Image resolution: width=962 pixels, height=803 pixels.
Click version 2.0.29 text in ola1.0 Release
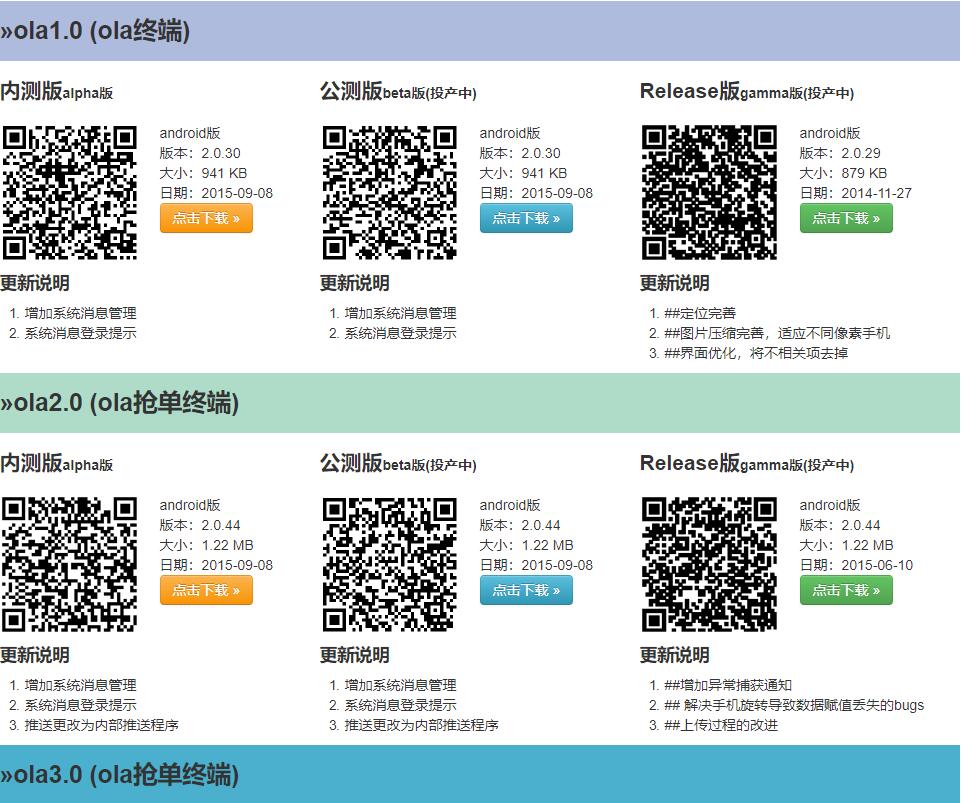click(840, 153)
